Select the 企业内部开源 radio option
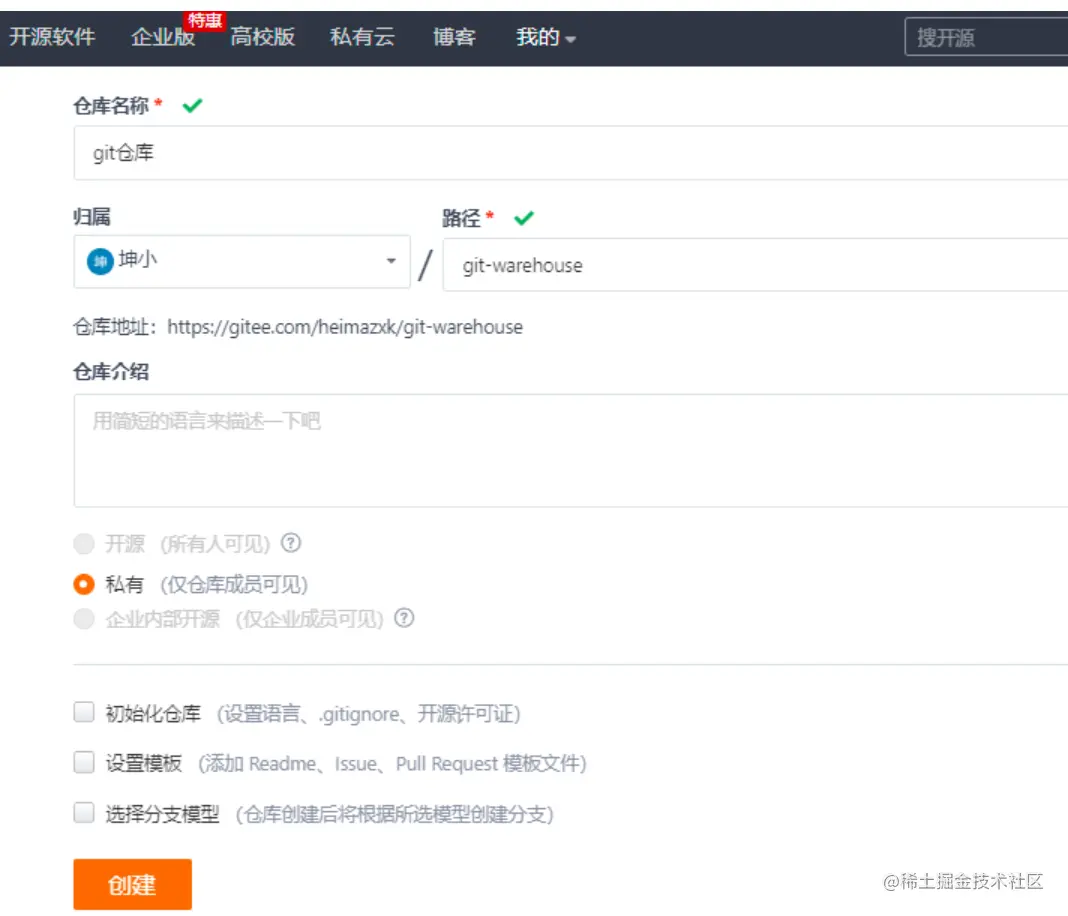The height and width of the screenshot is (916, 1068). (x=84, y=618)
